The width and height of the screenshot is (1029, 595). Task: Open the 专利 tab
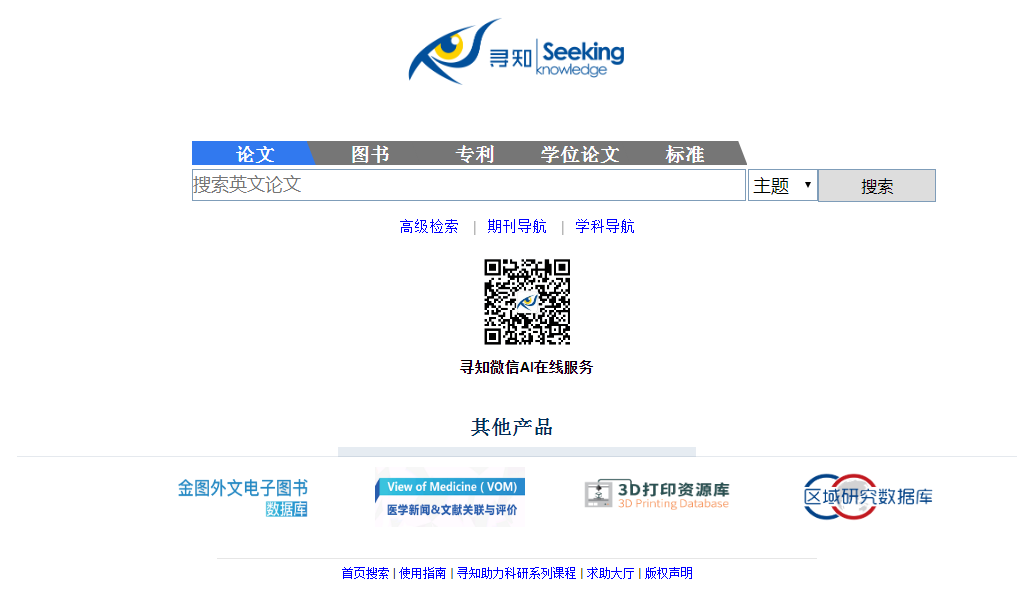(x=474, y=154)
